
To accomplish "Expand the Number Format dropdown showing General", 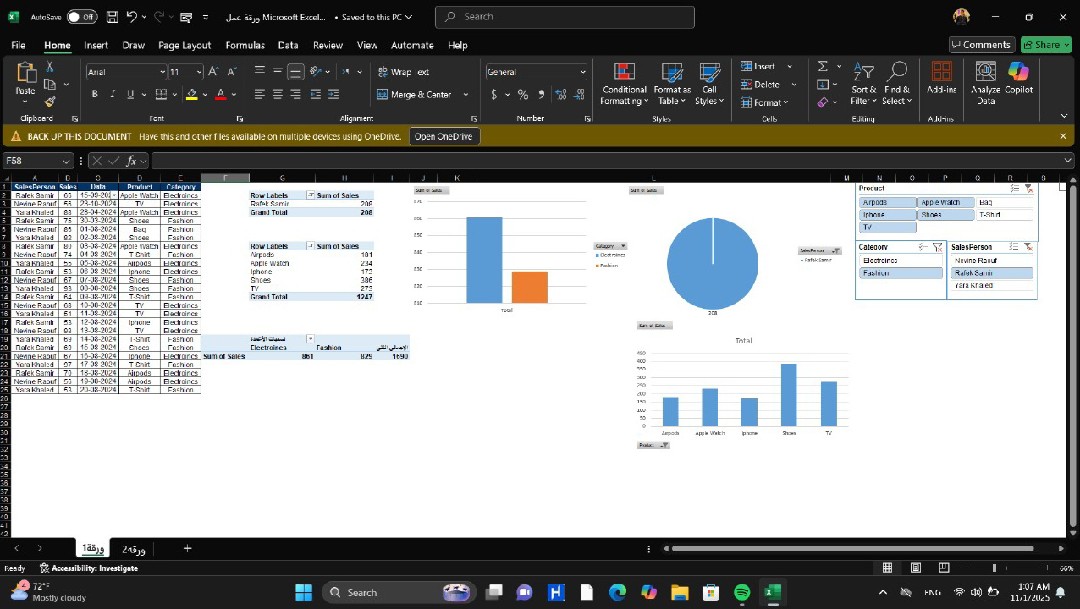I will coord(583,72).
